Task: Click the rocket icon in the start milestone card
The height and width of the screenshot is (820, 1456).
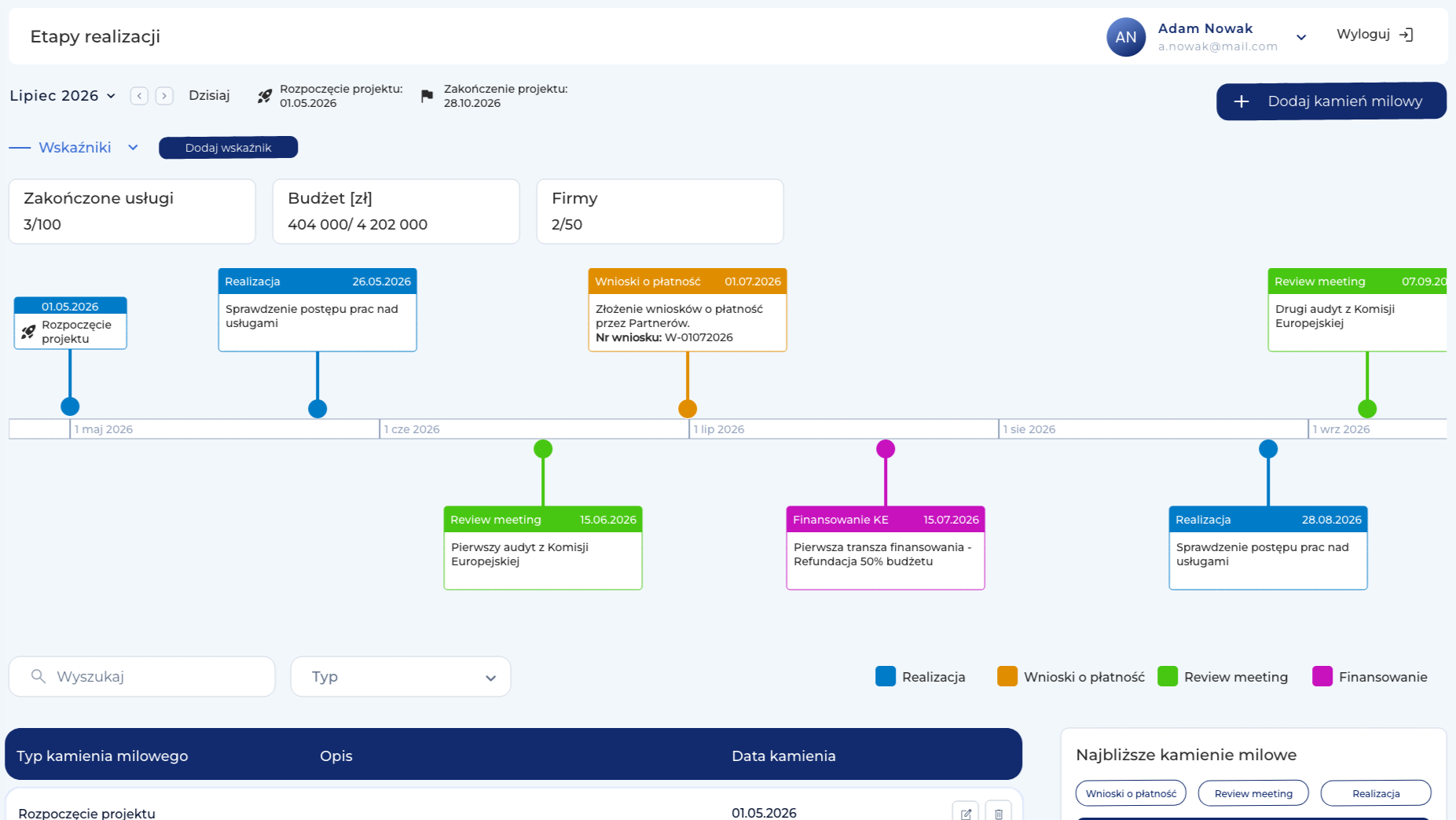Action: (28, 332)
